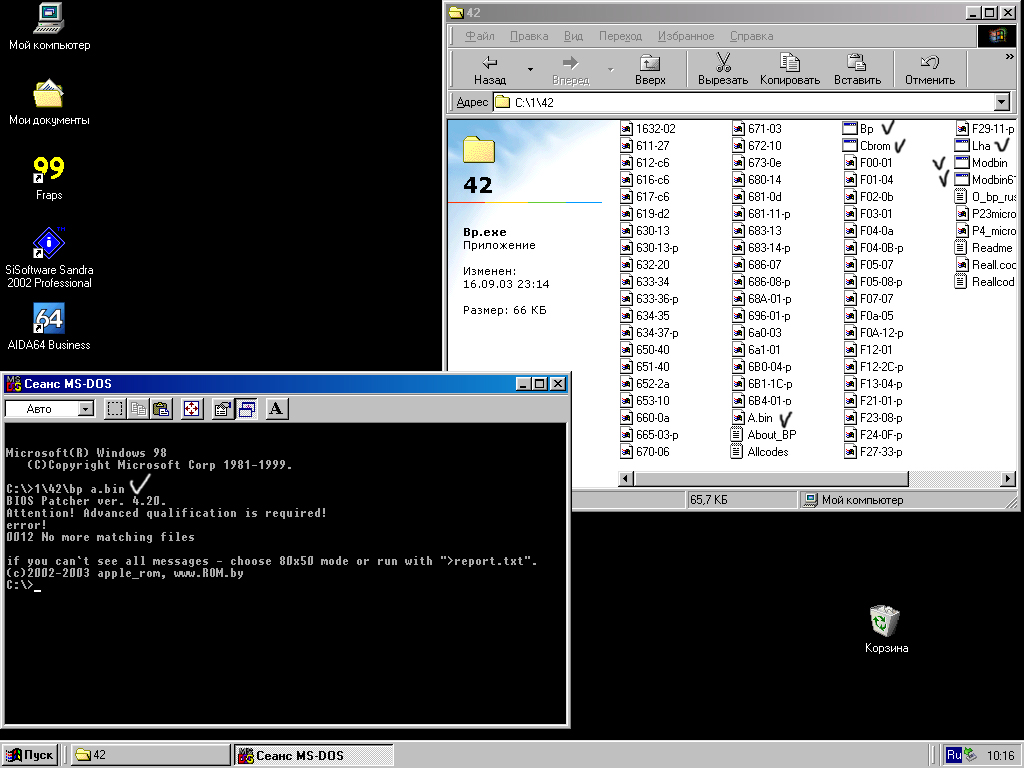Click the Font 'A' icon in MS-DOS toolbar
The width and height of the screenshot is (1024, 768).
coord(277,408)
